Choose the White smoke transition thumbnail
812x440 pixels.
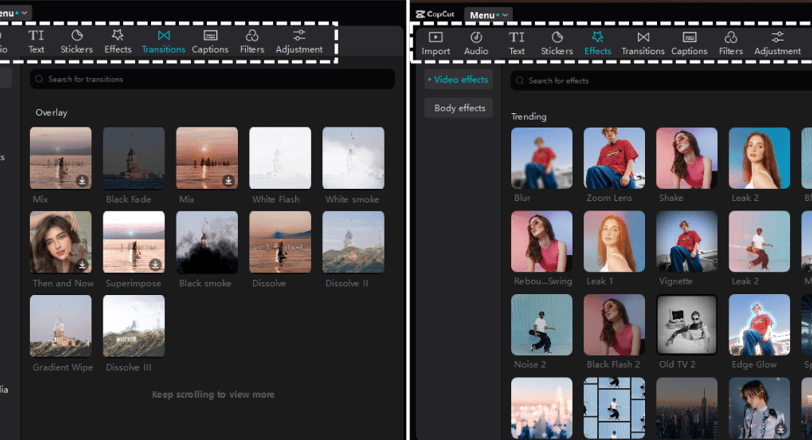pyautogui.click(x=353, y=158)
